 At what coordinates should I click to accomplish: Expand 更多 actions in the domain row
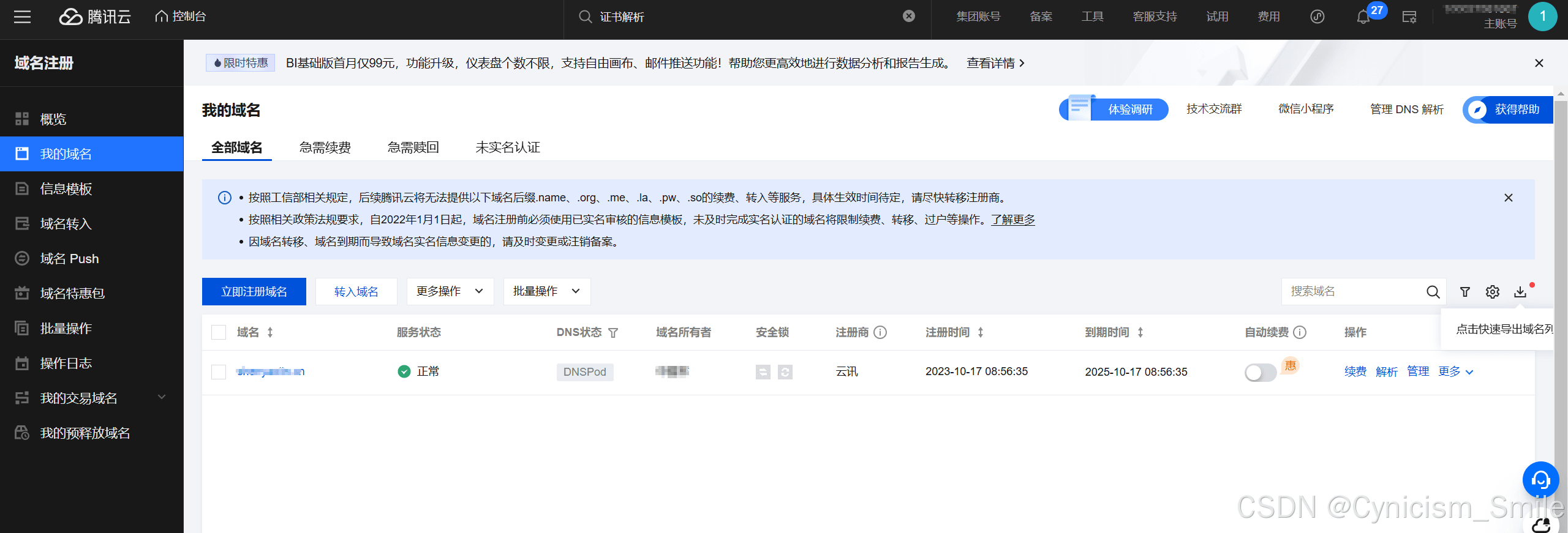tap(1456, 371)
